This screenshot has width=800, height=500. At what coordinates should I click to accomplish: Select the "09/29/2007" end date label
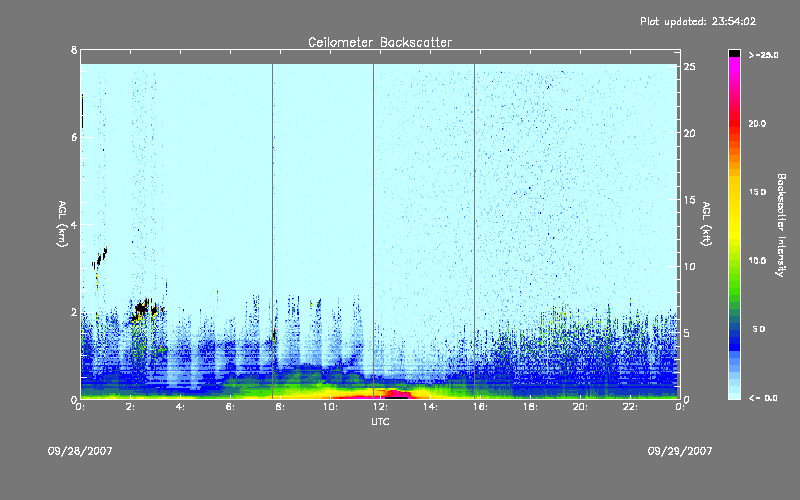click(680, 451)
